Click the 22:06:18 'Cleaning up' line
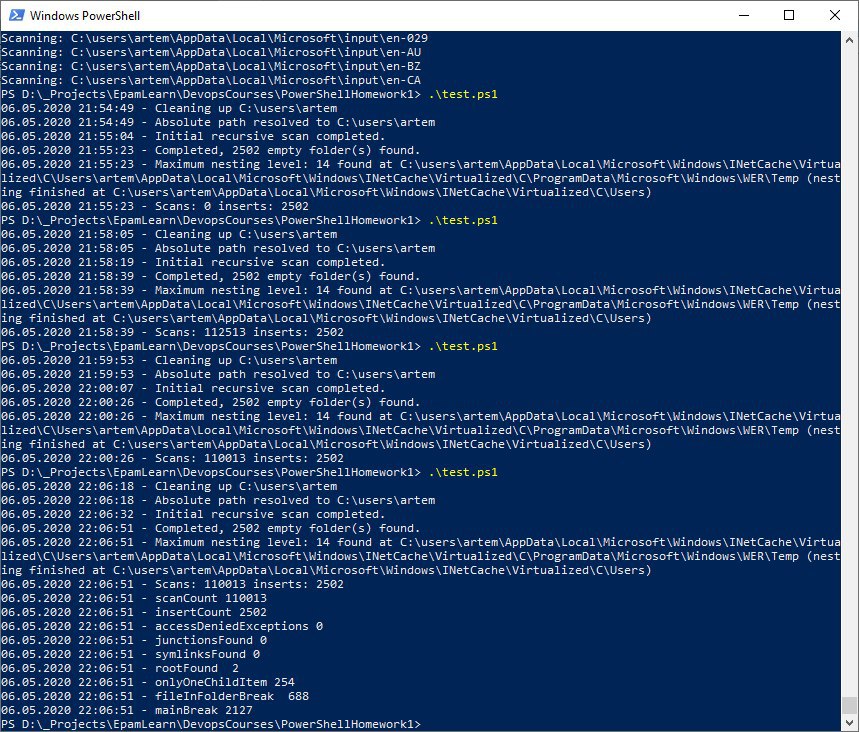 tap(169, 486)
